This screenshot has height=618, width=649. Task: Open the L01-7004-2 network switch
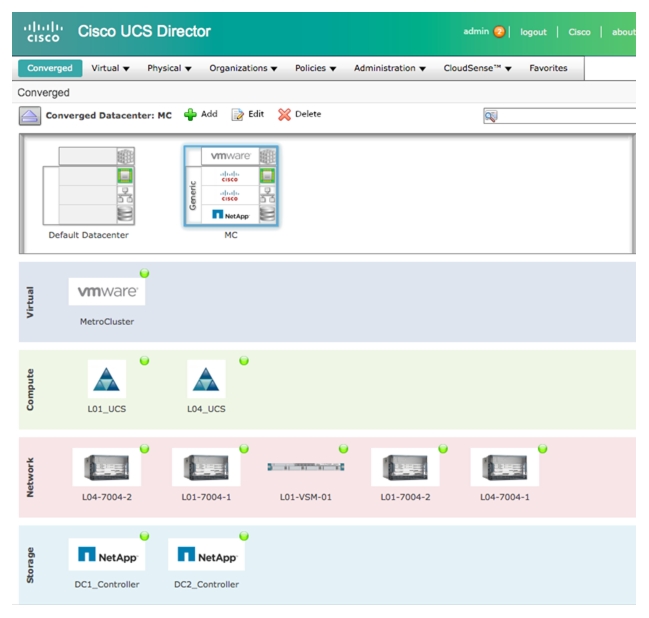405,467
